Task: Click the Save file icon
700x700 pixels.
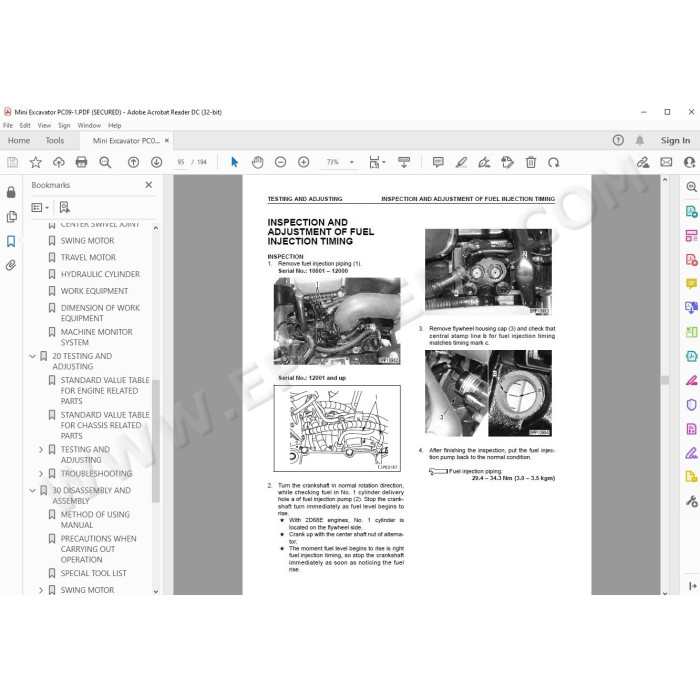Action: [x=12, y=162]
